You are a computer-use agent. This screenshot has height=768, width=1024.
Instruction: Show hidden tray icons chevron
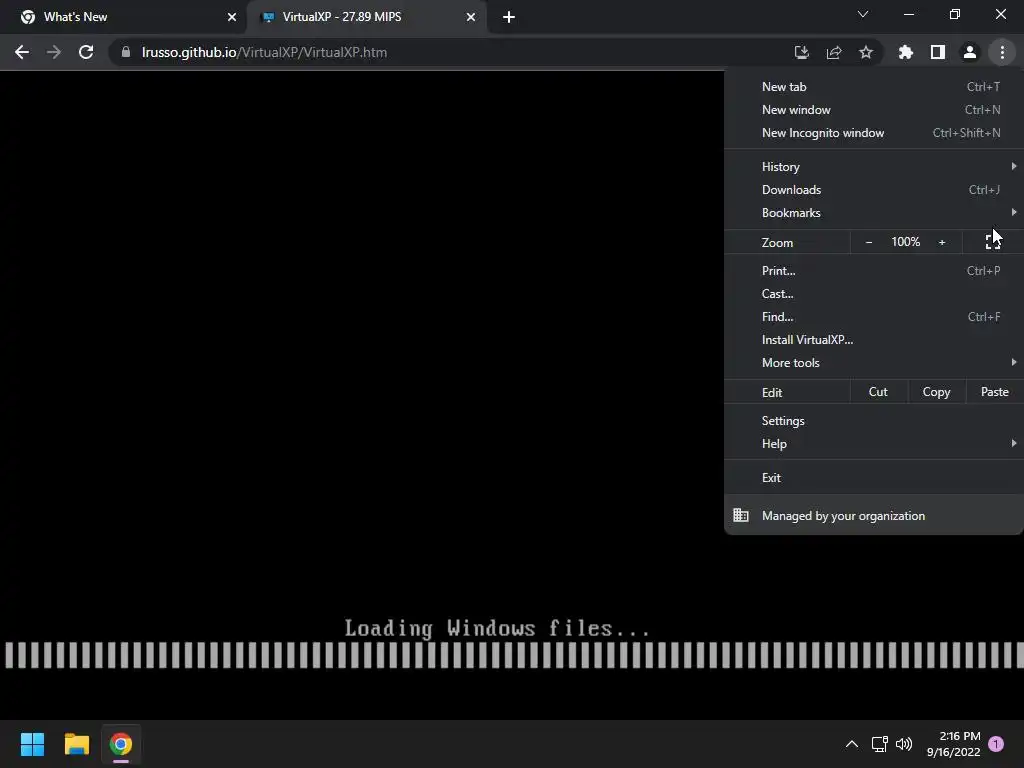[x=851, y=744]
